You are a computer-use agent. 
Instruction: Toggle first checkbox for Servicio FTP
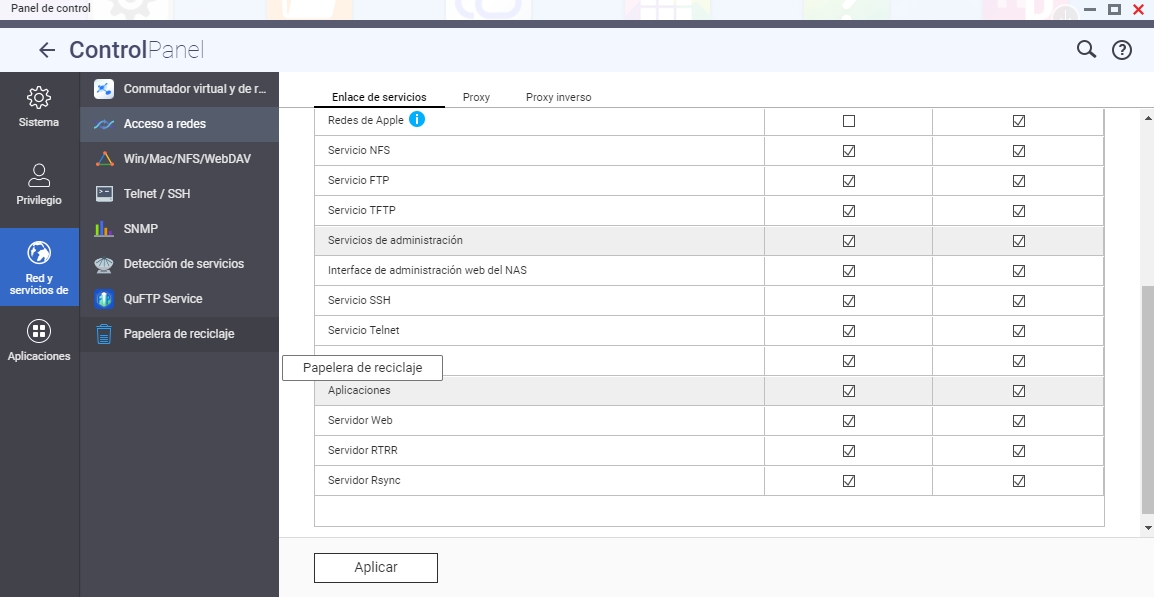pyautogui.click(x=849, y=181)
